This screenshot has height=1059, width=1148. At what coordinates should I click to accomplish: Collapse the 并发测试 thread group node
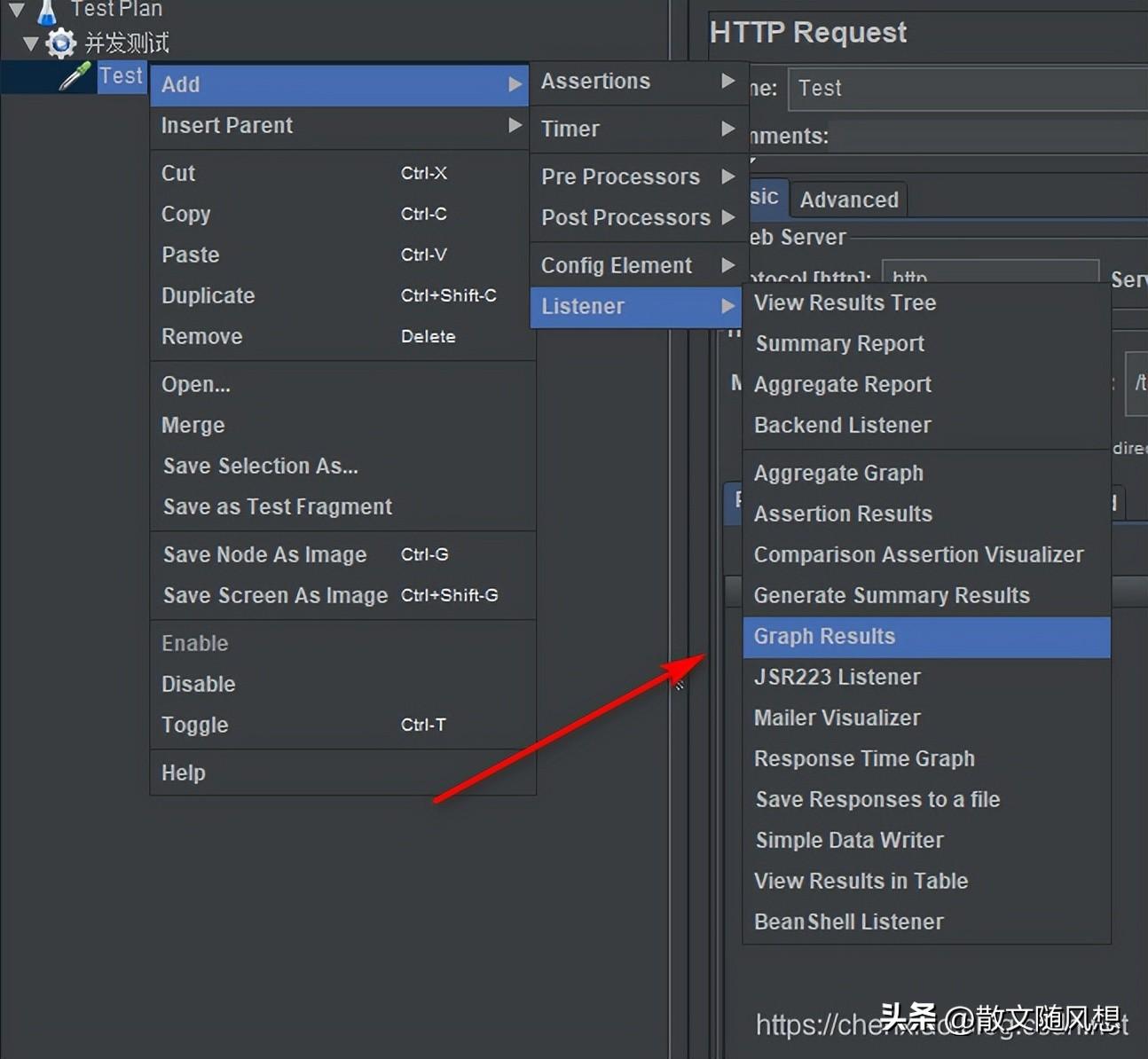[30, 43]
